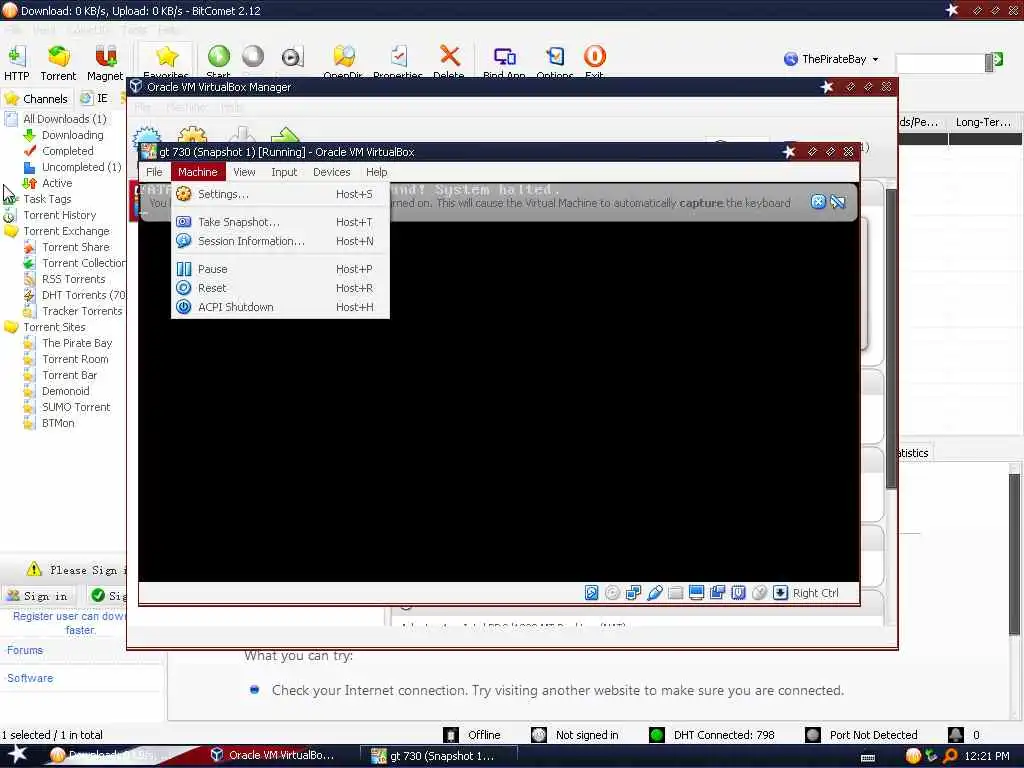Open the Forums link

pyautogui.click(x=25, y=650)
